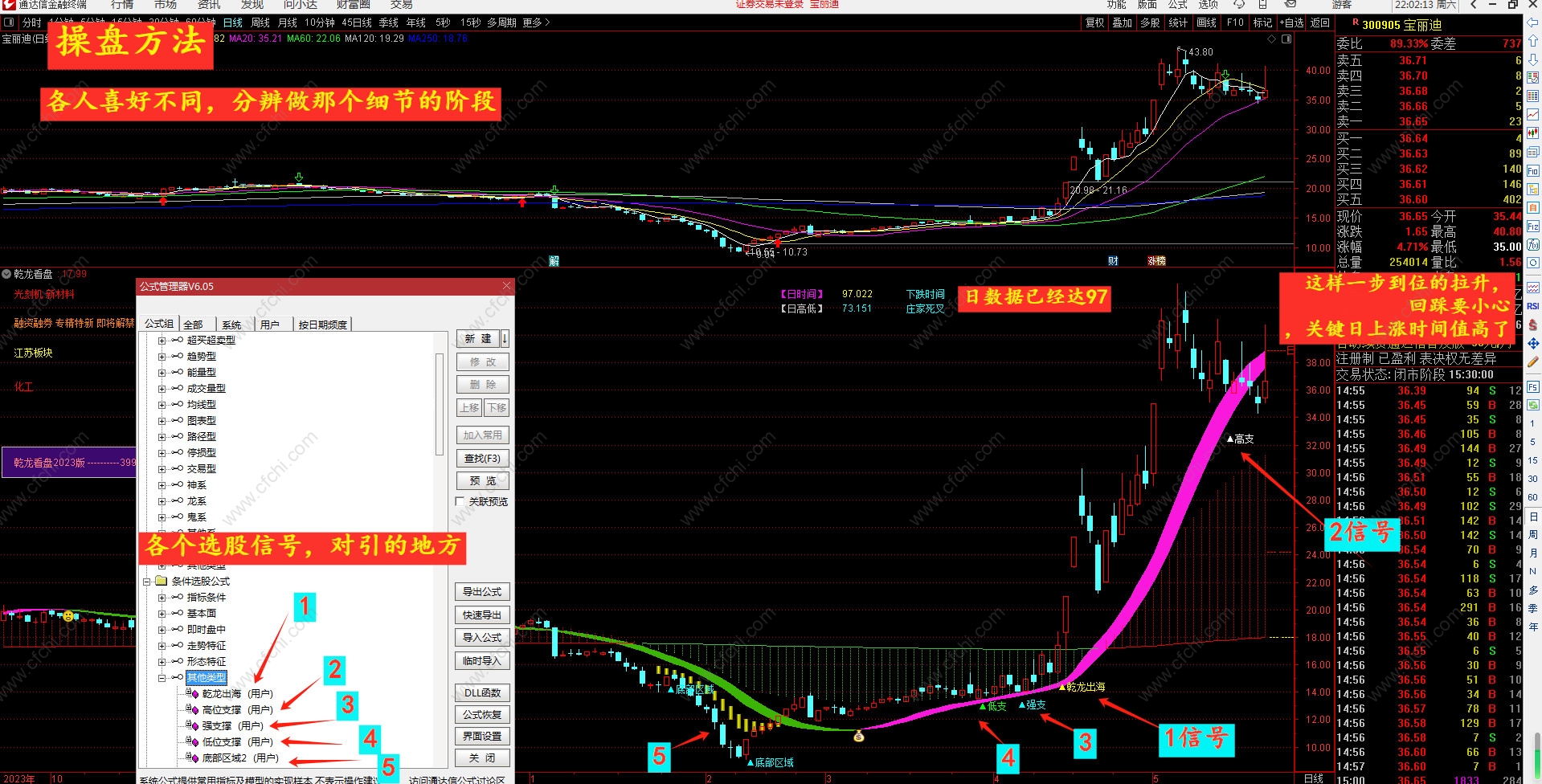Toggle the 关联预览 checkbox
This screenshot has height=784, width=1542.
click(460, 501)
